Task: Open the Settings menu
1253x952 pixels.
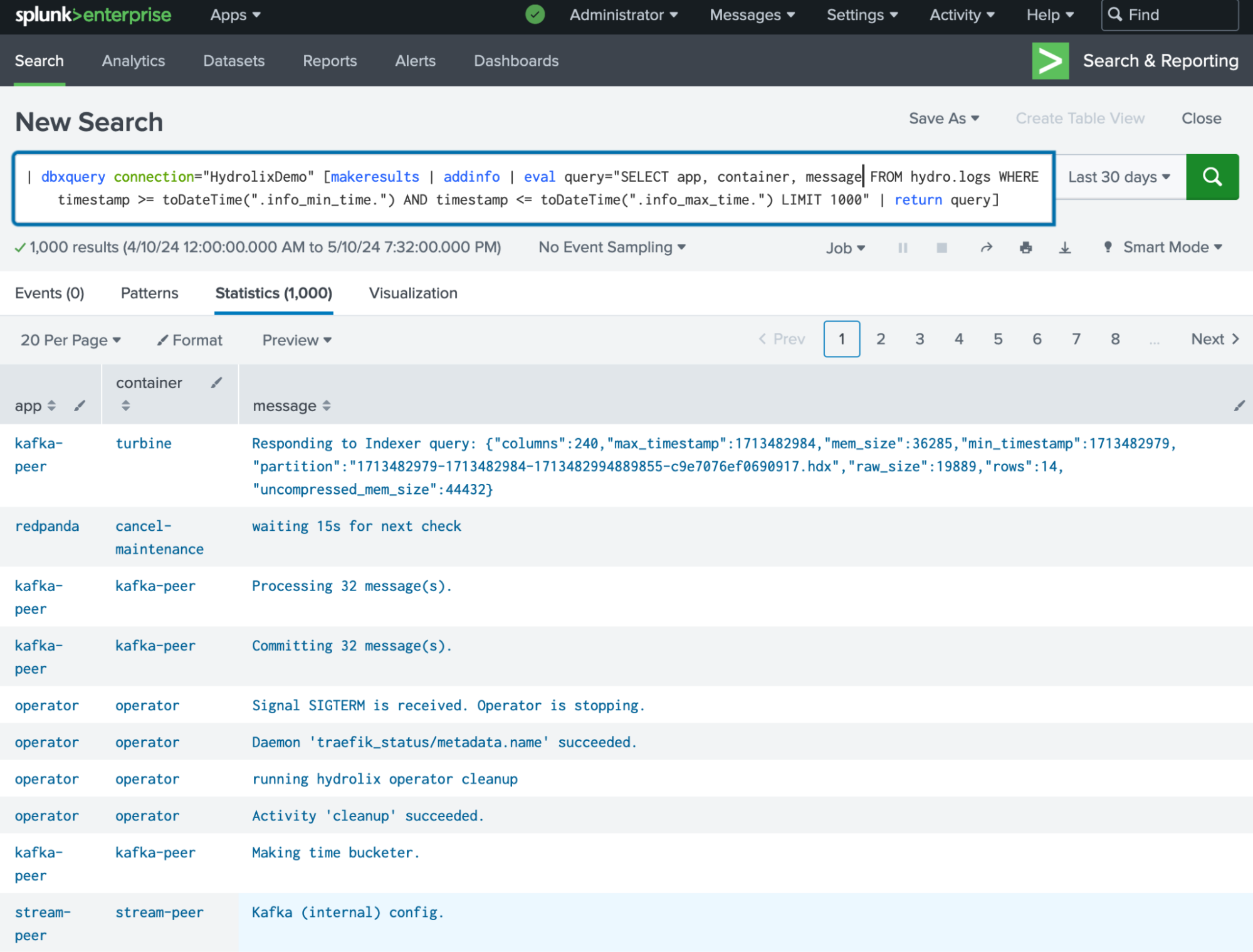Action: pyautogui.click(x=862, y=15)
